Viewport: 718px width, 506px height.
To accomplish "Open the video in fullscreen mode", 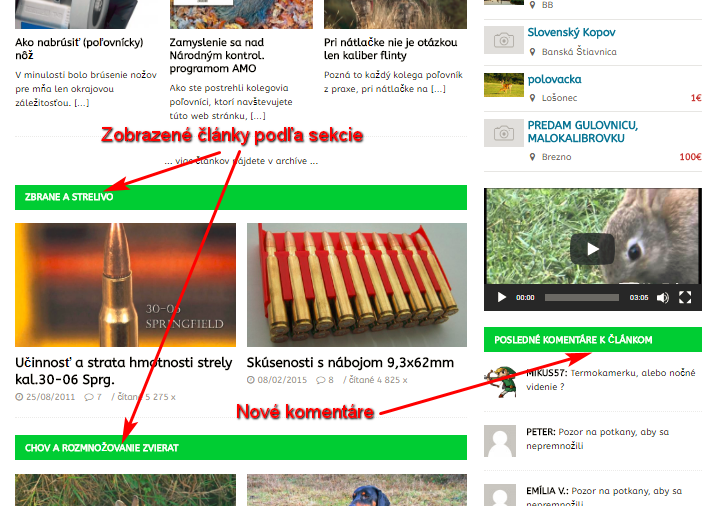I will coord(685,298).
